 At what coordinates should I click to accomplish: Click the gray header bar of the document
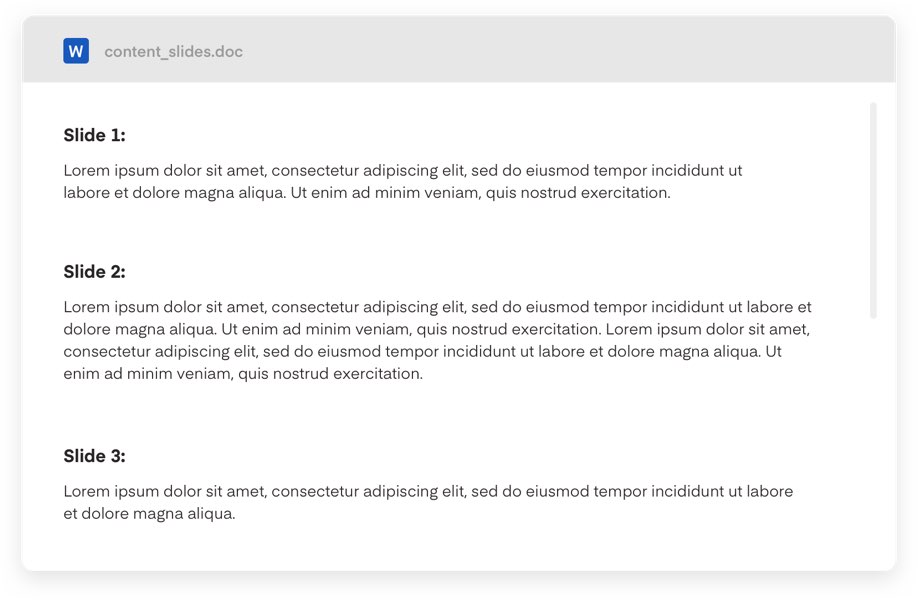coord(459,50)
